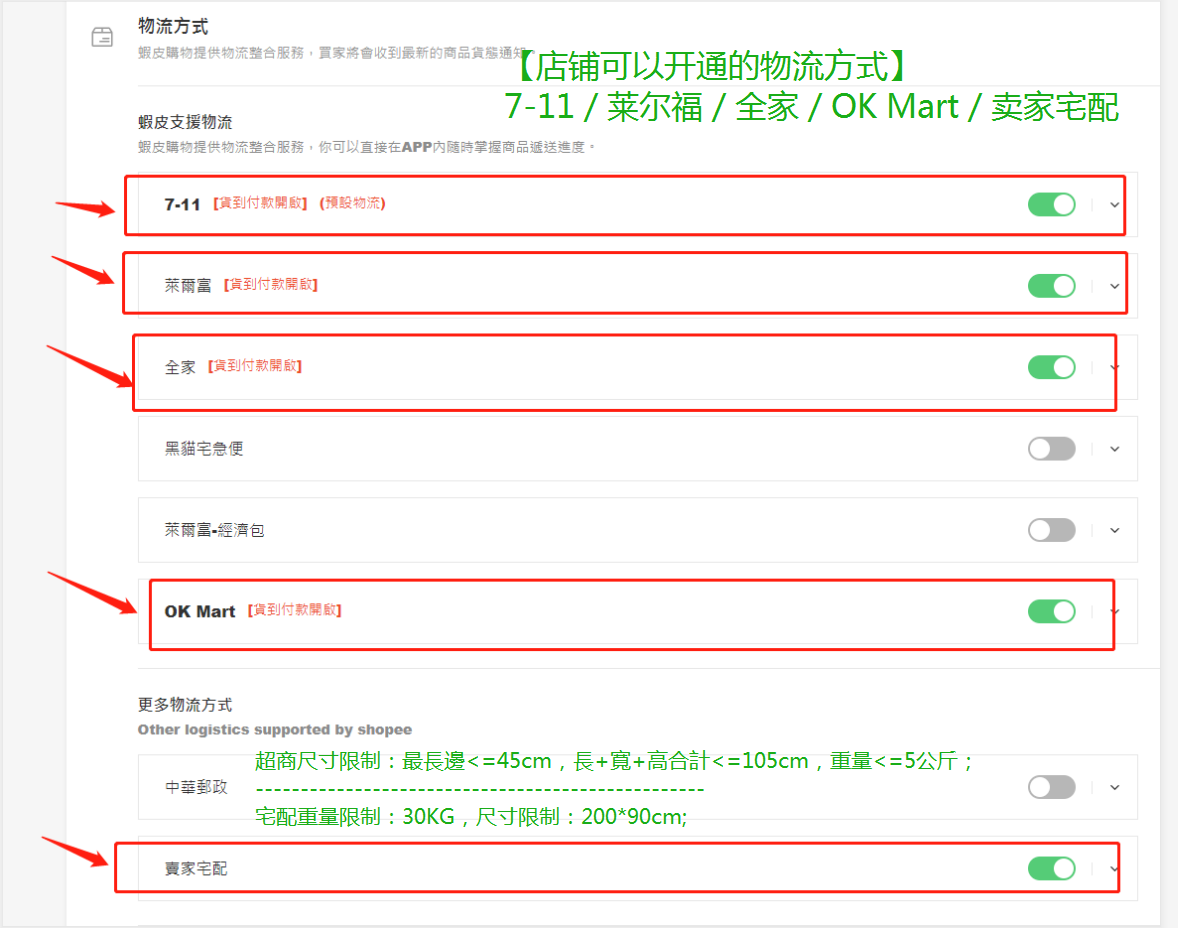The height and width of the screenshot is (928, 1178).
Task: Turn off the 萊爾富 shipping toggle
Action: (1051, 286)
